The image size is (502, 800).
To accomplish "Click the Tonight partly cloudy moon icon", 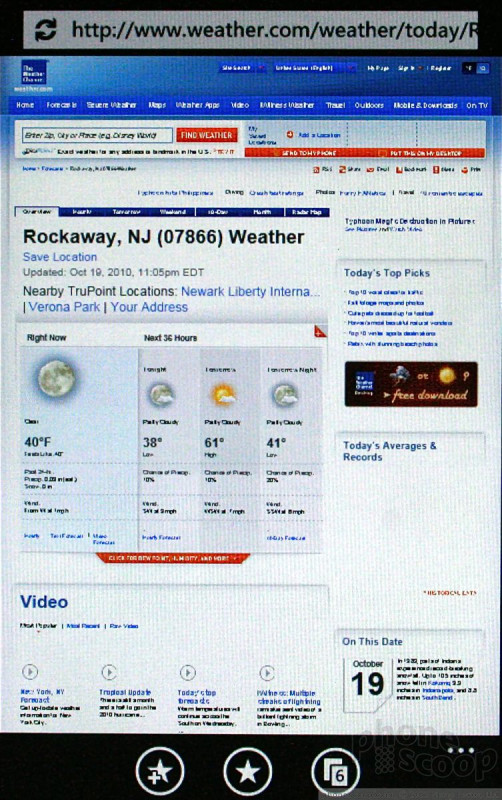I will [x=161, y=395].
